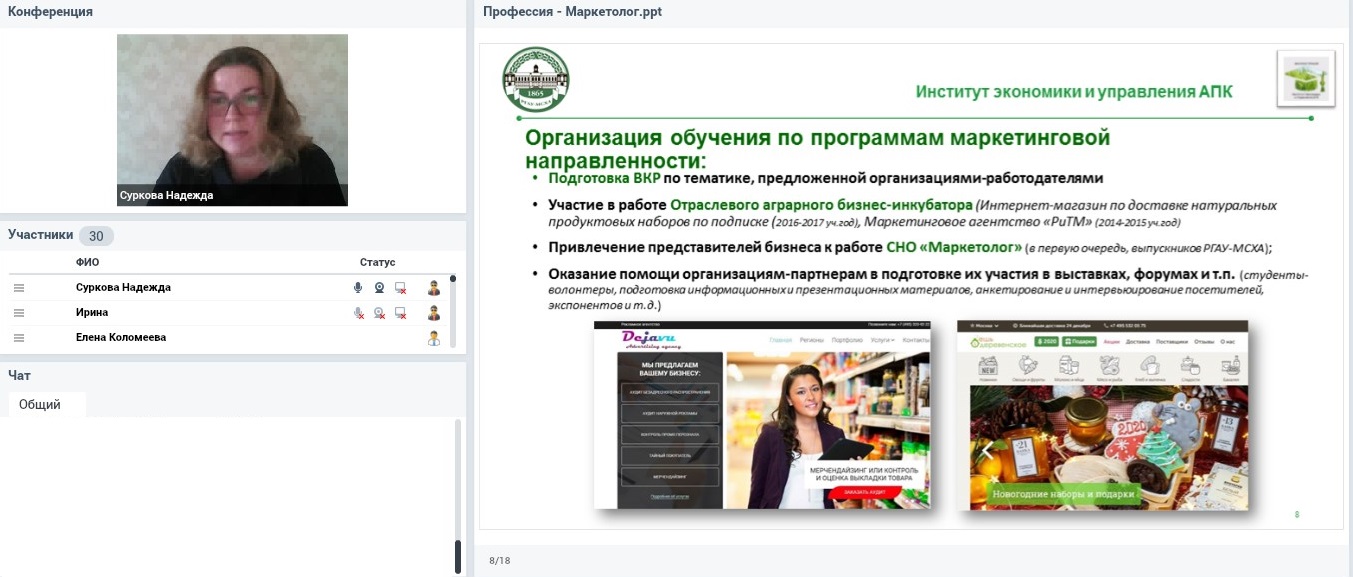Click the university logo on the slide
The height and width of the screenshot is (577, 1353).
(535, 80)
